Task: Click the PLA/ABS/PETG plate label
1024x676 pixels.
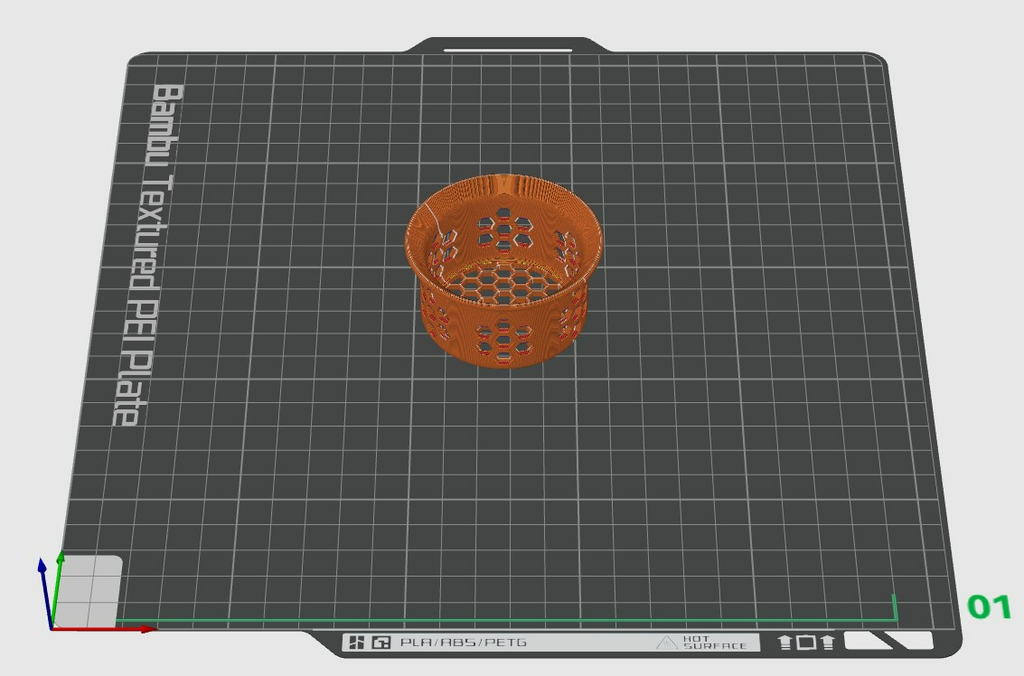Action: pos(463,643)
